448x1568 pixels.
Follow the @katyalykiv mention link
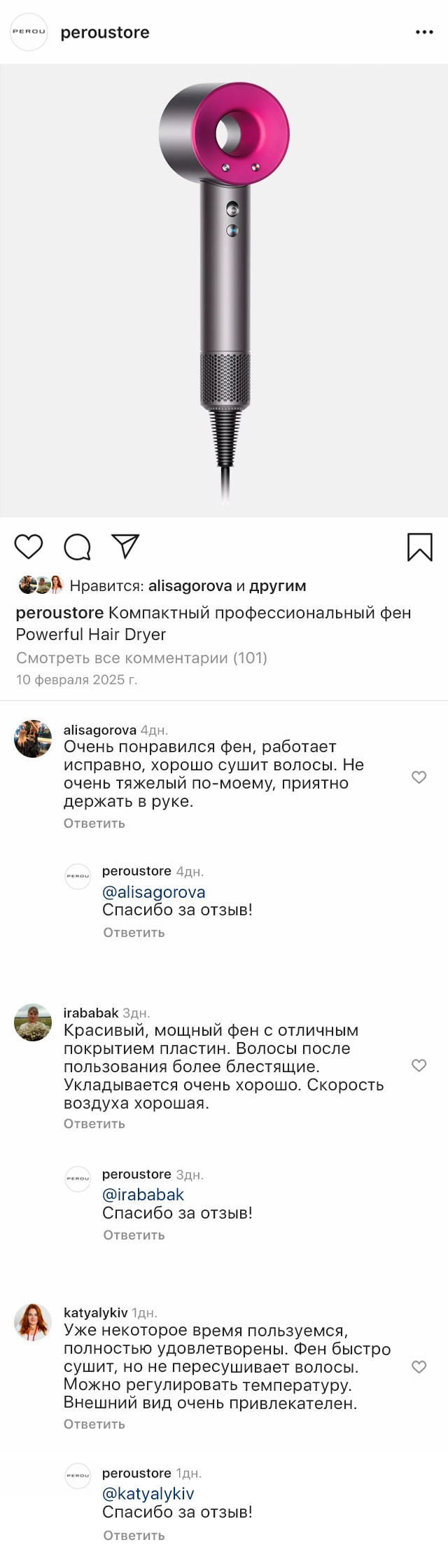pyautogui.click(x=148, y=1494)
